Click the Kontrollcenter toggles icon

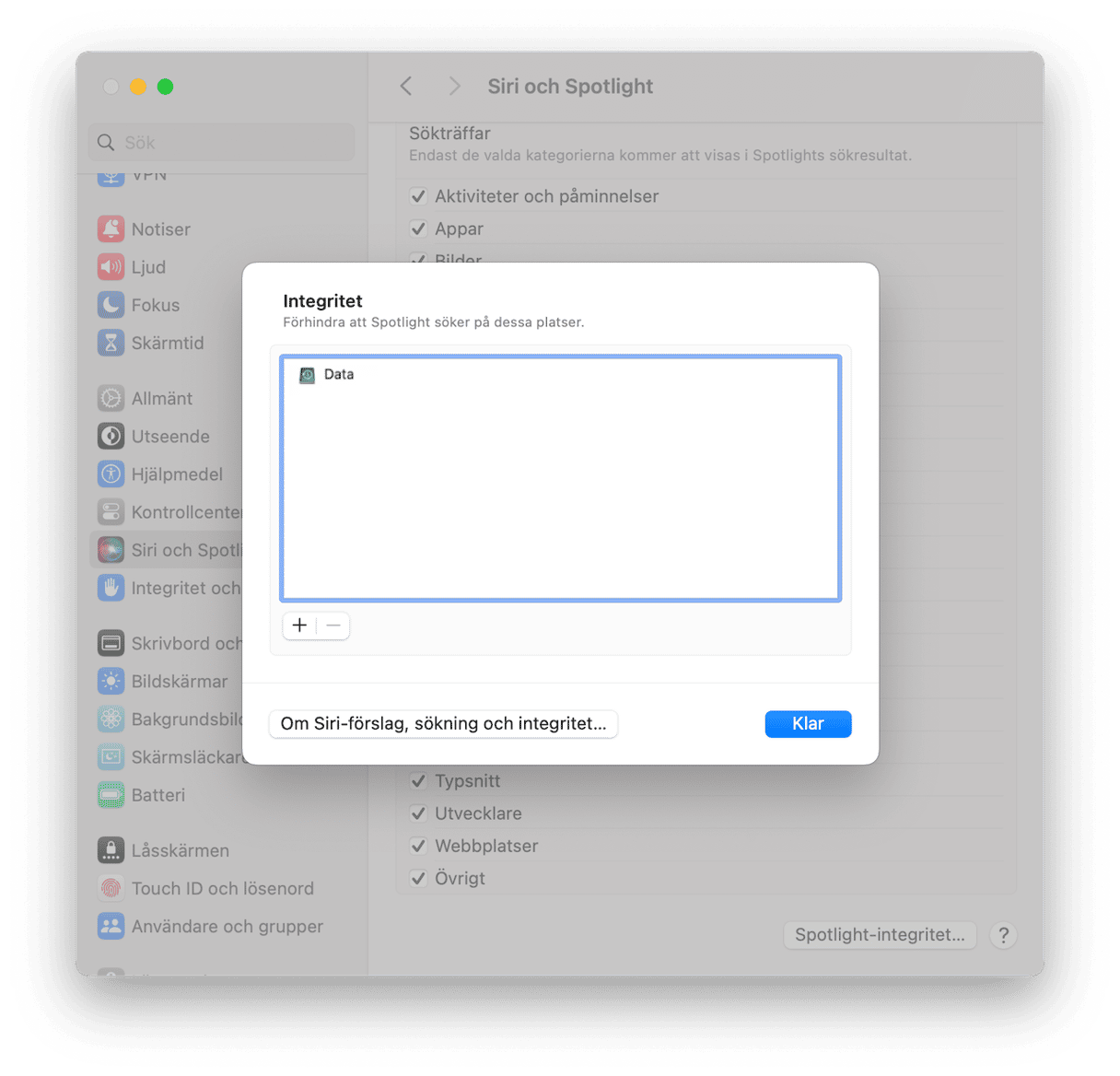coord(111,511)
